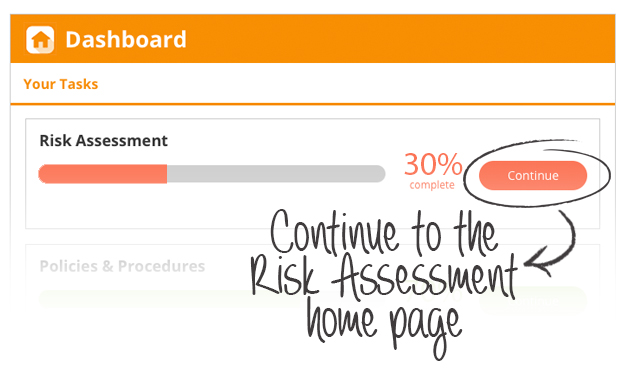Click the faded Continue button for Policies

point(533,300)
